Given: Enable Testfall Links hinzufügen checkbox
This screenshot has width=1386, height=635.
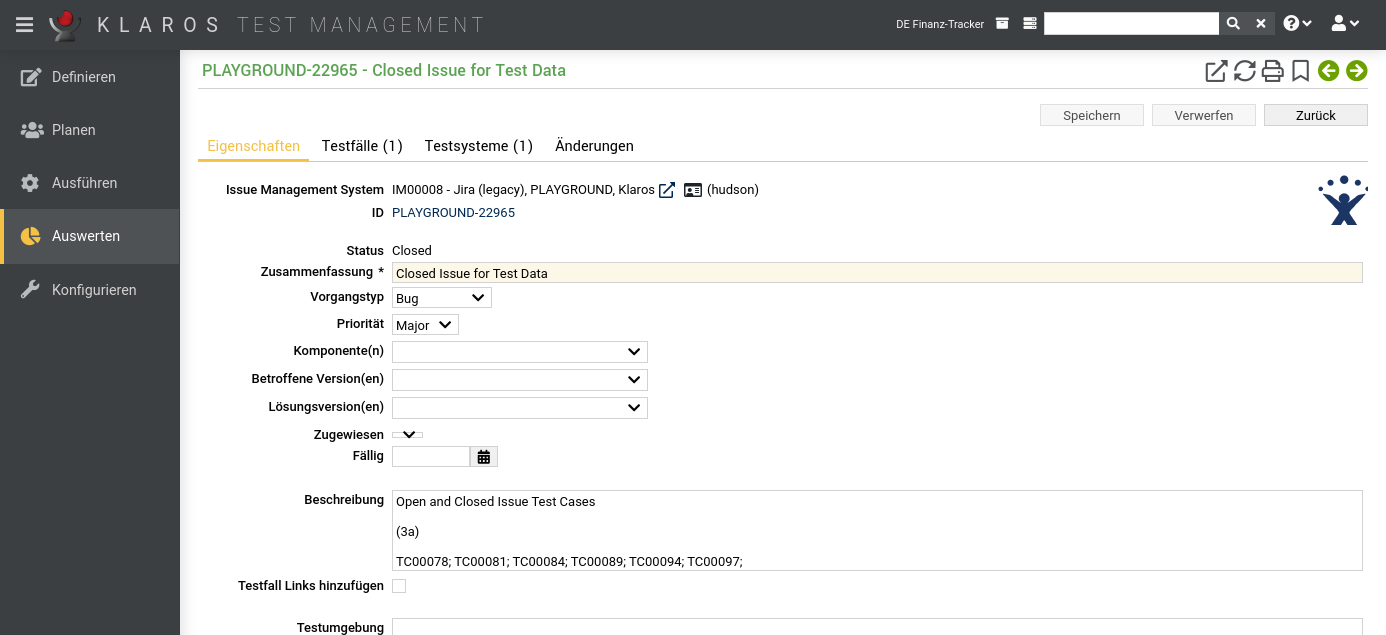Looking at the screenshot, I should [399, 586].
